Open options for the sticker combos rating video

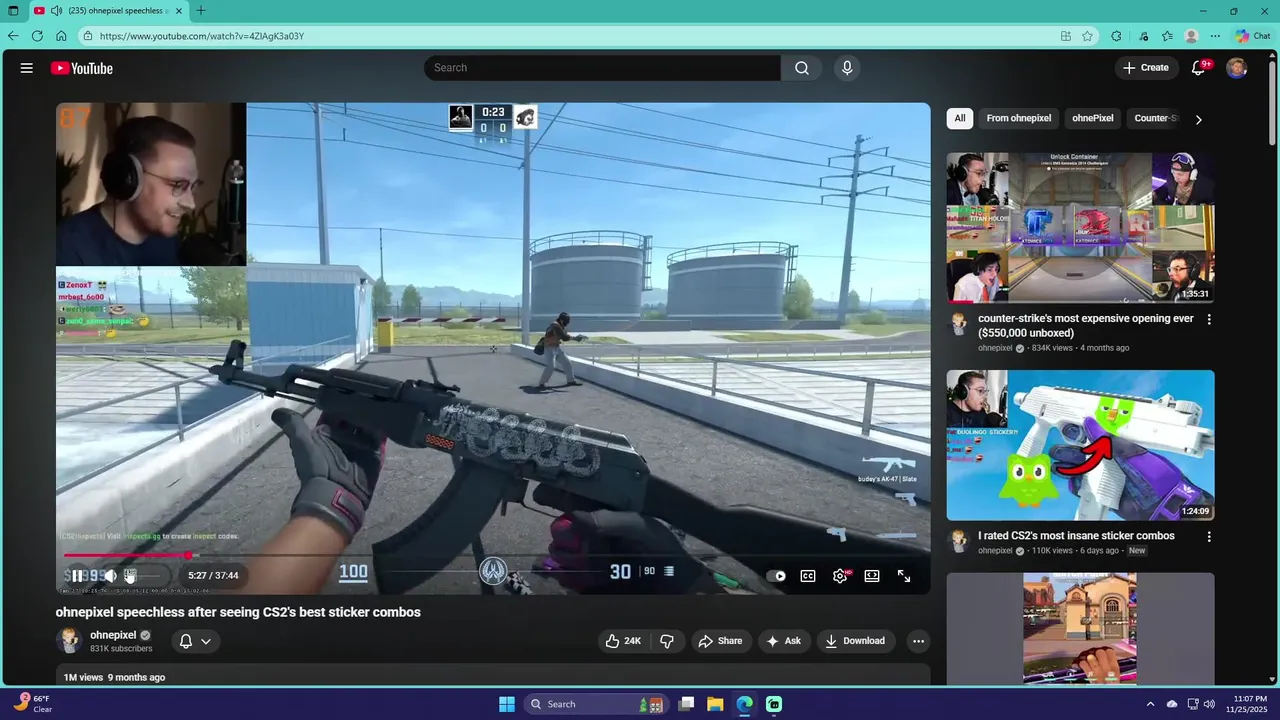1209,537
